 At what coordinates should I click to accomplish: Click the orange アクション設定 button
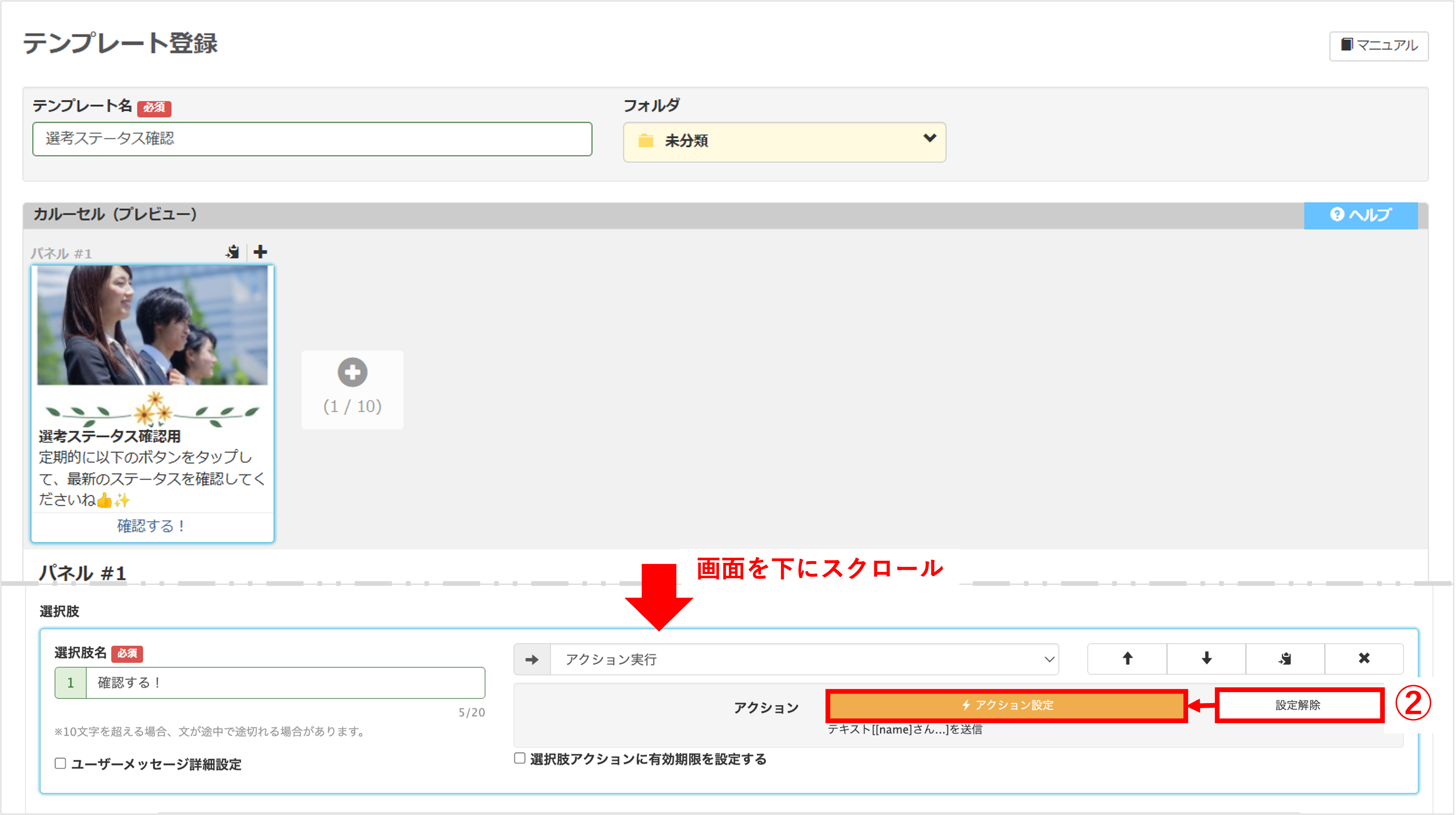click(x=1006, y=705)
